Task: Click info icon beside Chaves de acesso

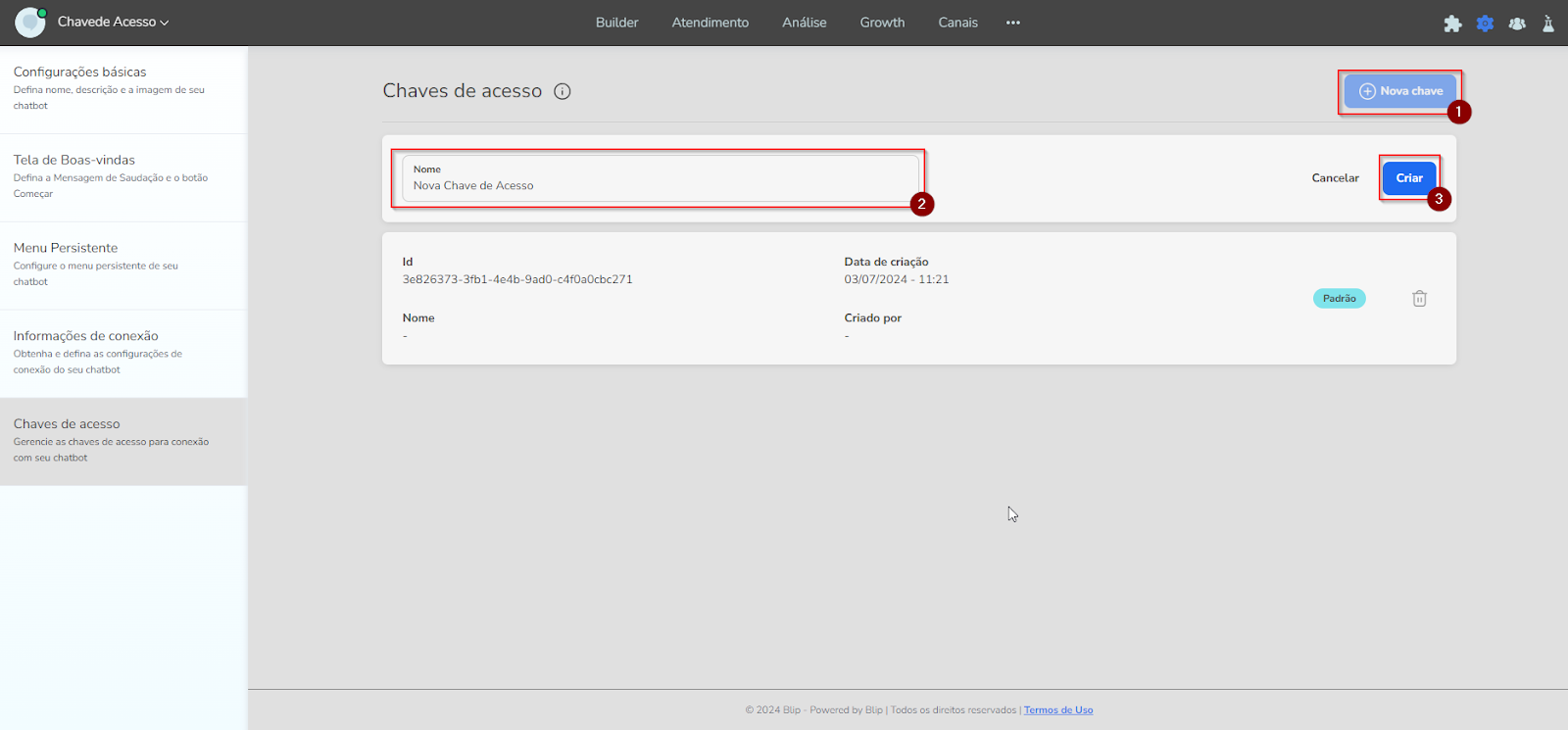Action: [x=563, y=91]
